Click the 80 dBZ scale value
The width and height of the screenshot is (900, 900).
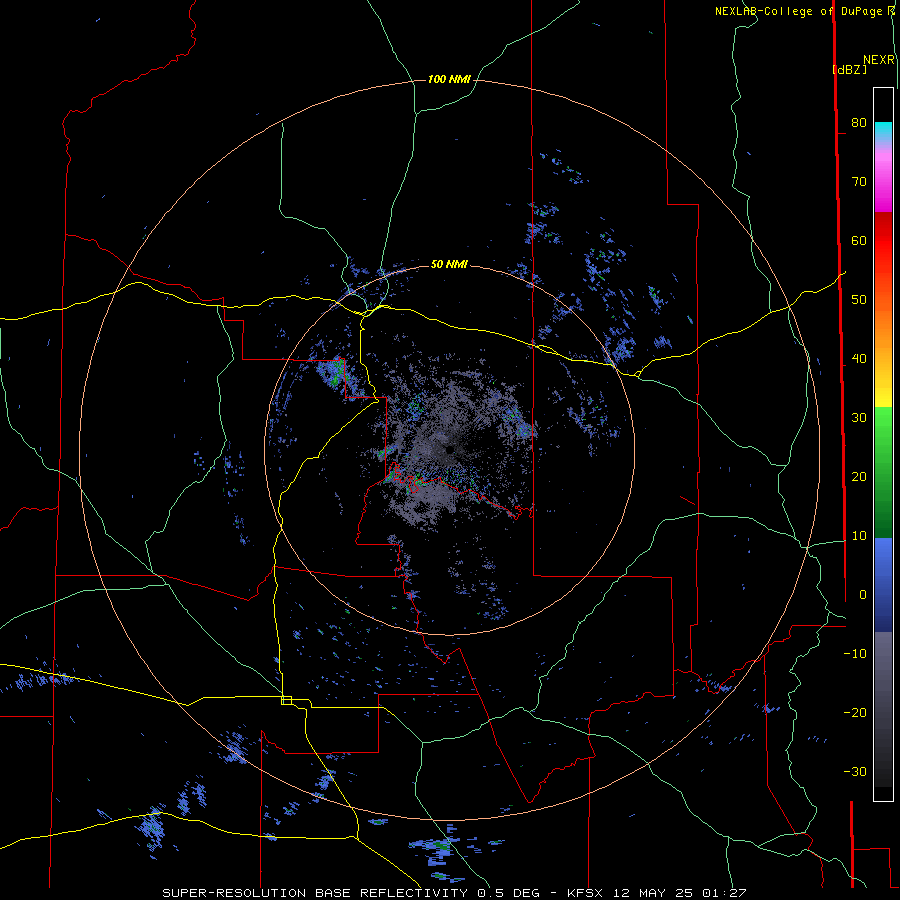point(859,122)
